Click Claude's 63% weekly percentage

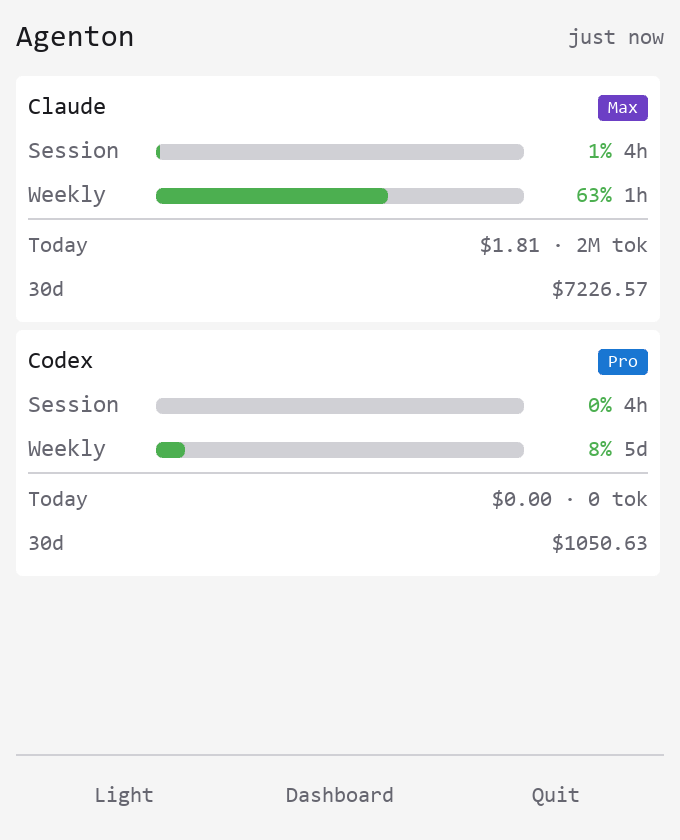(x=594, y=195)
